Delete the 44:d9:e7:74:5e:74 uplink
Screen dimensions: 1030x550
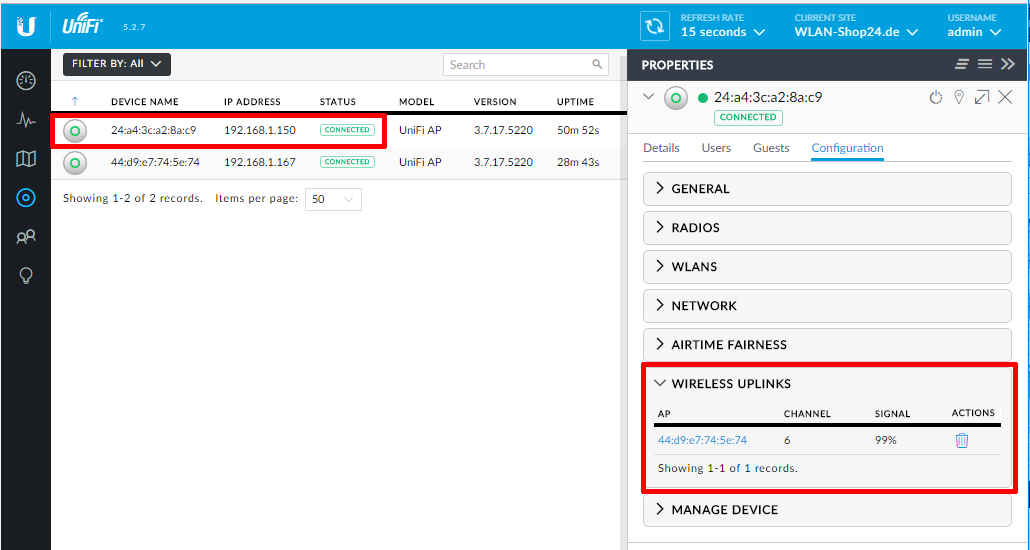pos(962,440)
